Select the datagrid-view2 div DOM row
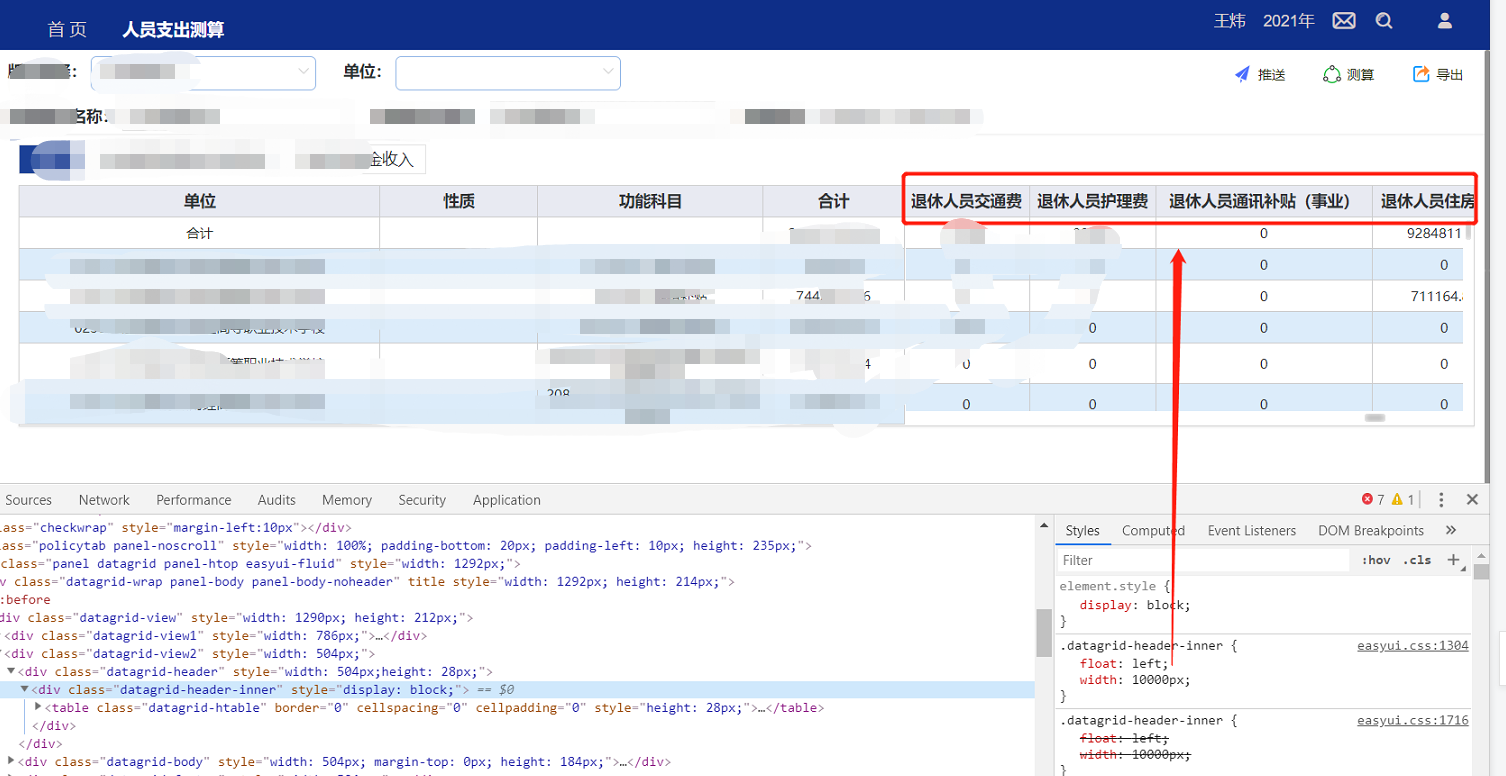 [517, 653]
